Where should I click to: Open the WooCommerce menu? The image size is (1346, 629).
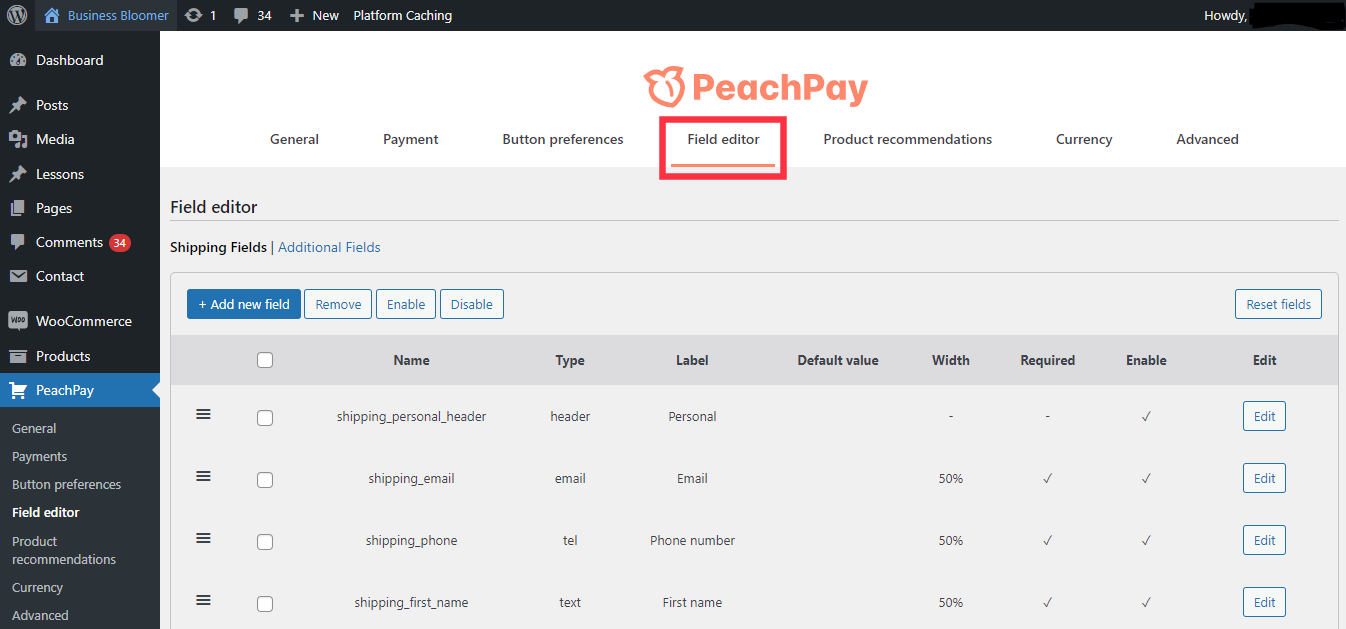[83, 321]
